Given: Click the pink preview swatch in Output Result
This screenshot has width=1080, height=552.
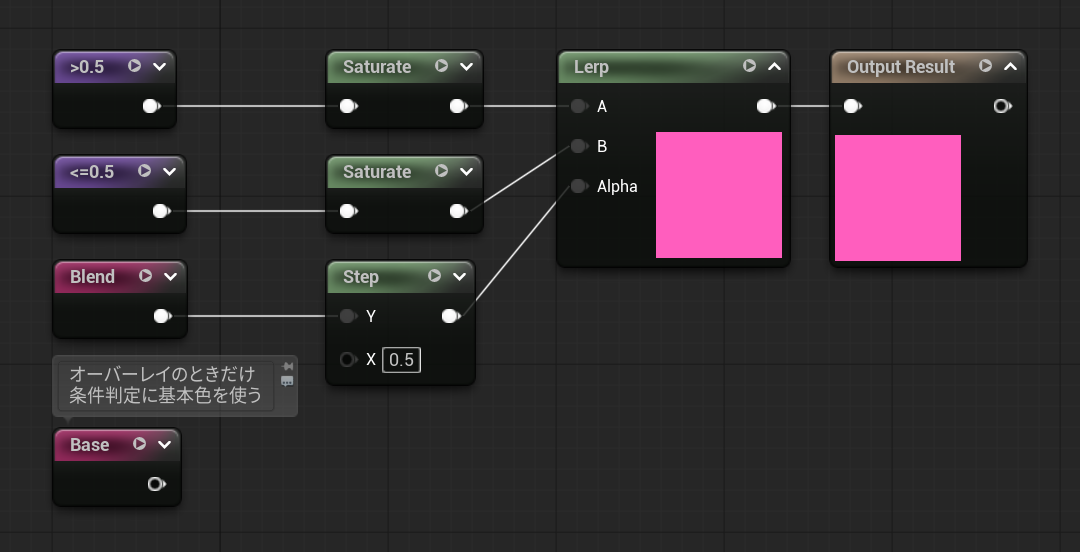Looking at the screenshot, I should coord(898,198).
